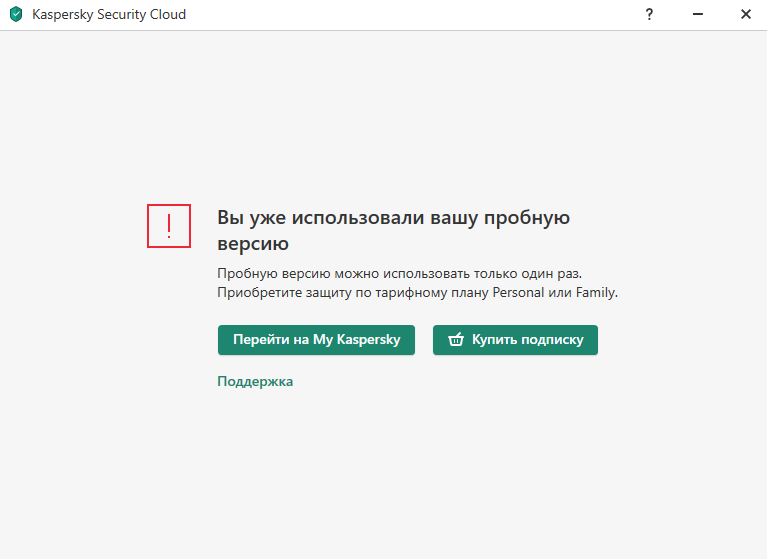Click the Kaspersky shield logo in title bar
The height and width of the screenshot is (559, 767).
click(16, 15)
